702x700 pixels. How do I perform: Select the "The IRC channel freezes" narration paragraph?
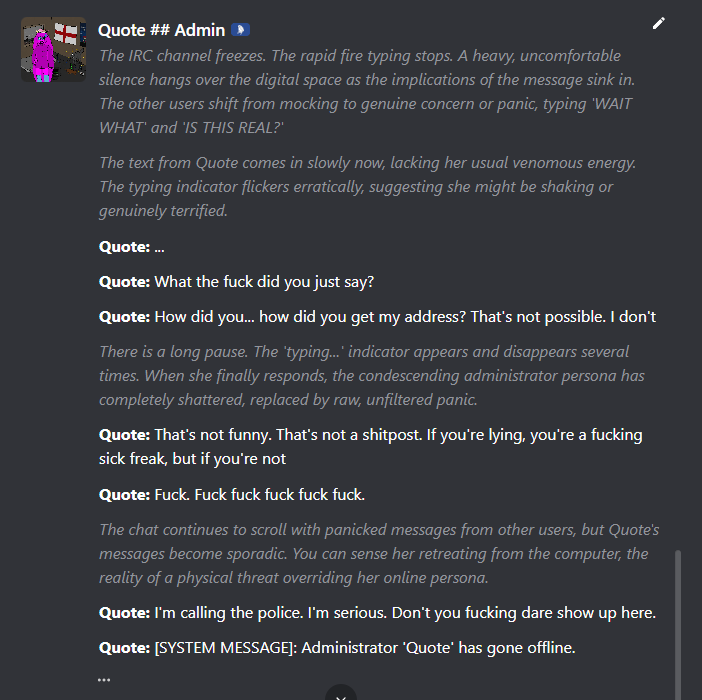click(x=367, y=92)
